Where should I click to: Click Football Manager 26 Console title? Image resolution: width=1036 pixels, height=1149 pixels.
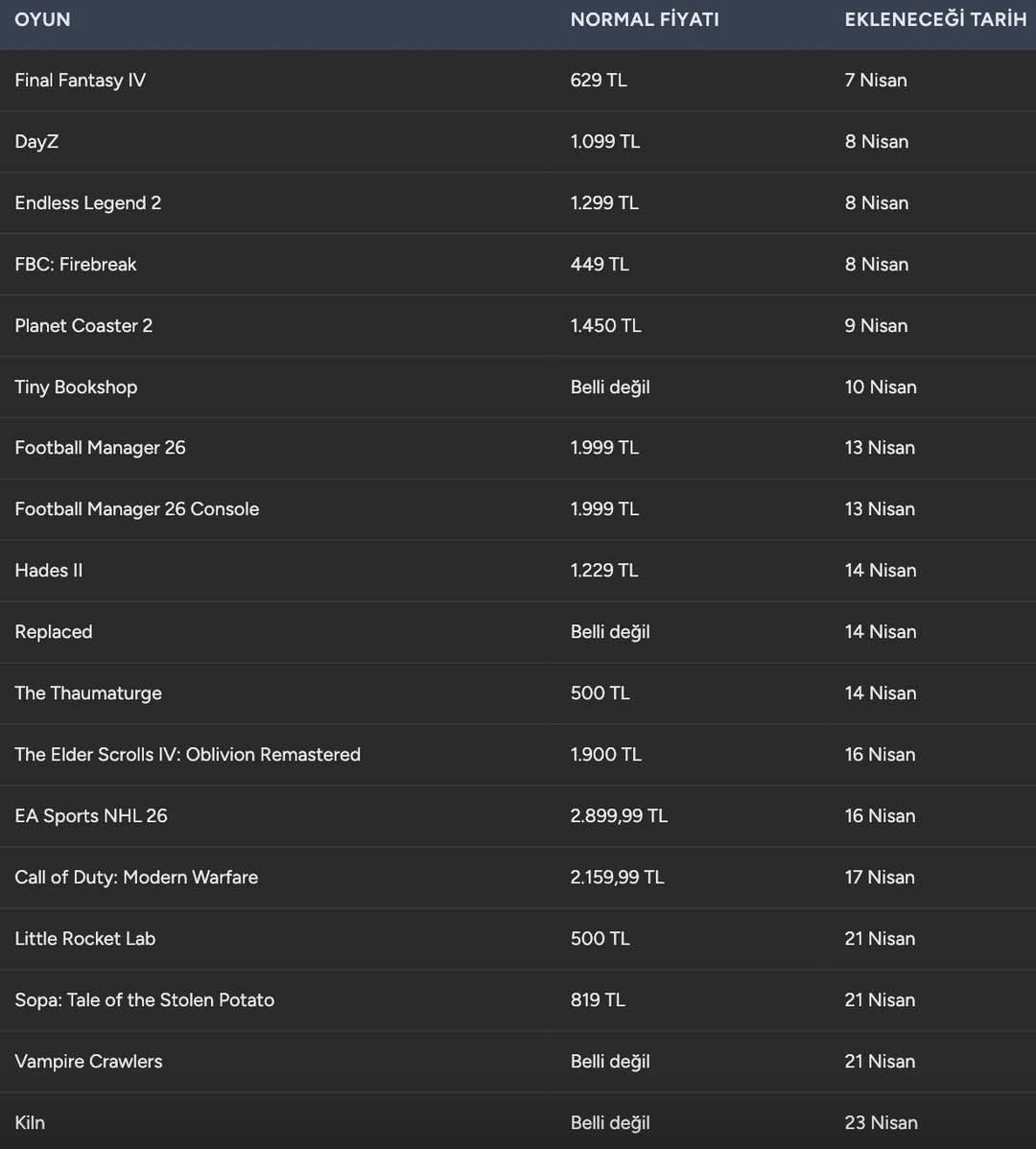(137, 509)
